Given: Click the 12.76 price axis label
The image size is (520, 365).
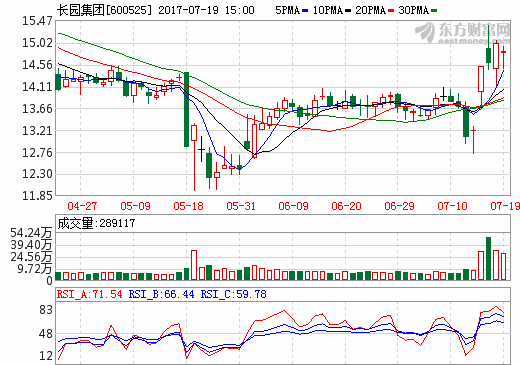Looking at the screenshot, I should 37,153.
